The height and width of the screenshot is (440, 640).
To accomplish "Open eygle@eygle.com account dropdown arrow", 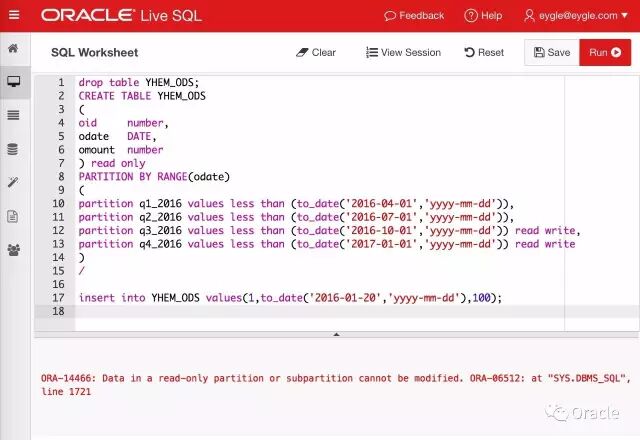I will pos(624,16).
